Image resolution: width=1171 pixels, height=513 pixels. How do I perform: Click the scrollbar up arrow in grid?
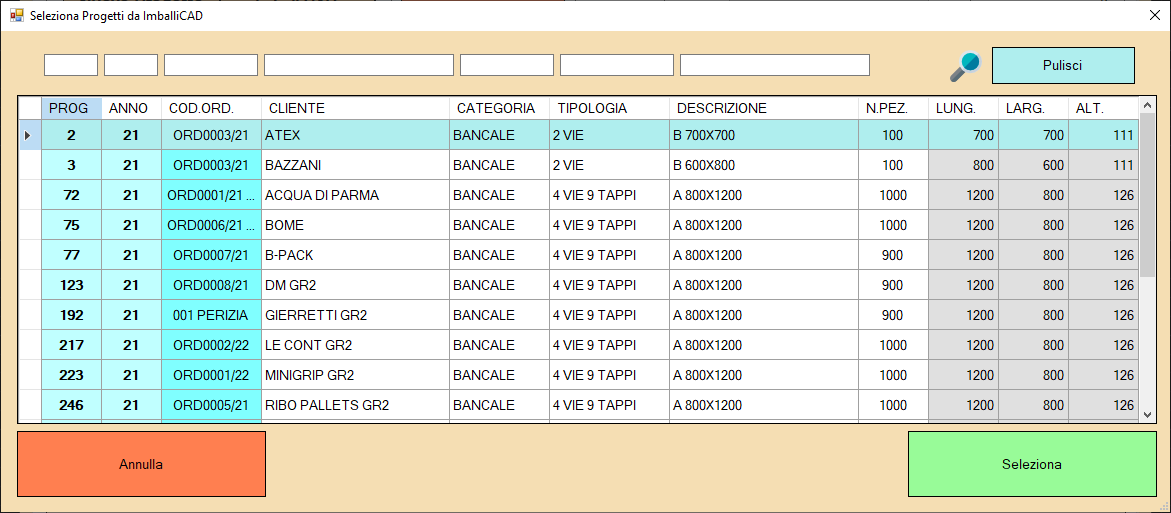(x=1148, y=105)
